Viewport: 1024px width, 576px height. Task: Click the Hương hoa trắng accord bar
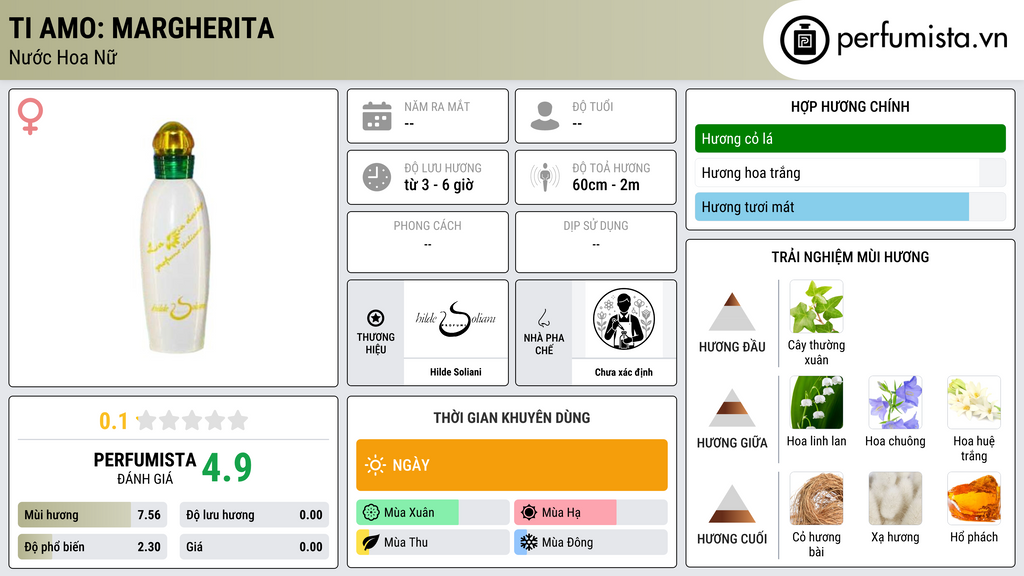[850, 173]
